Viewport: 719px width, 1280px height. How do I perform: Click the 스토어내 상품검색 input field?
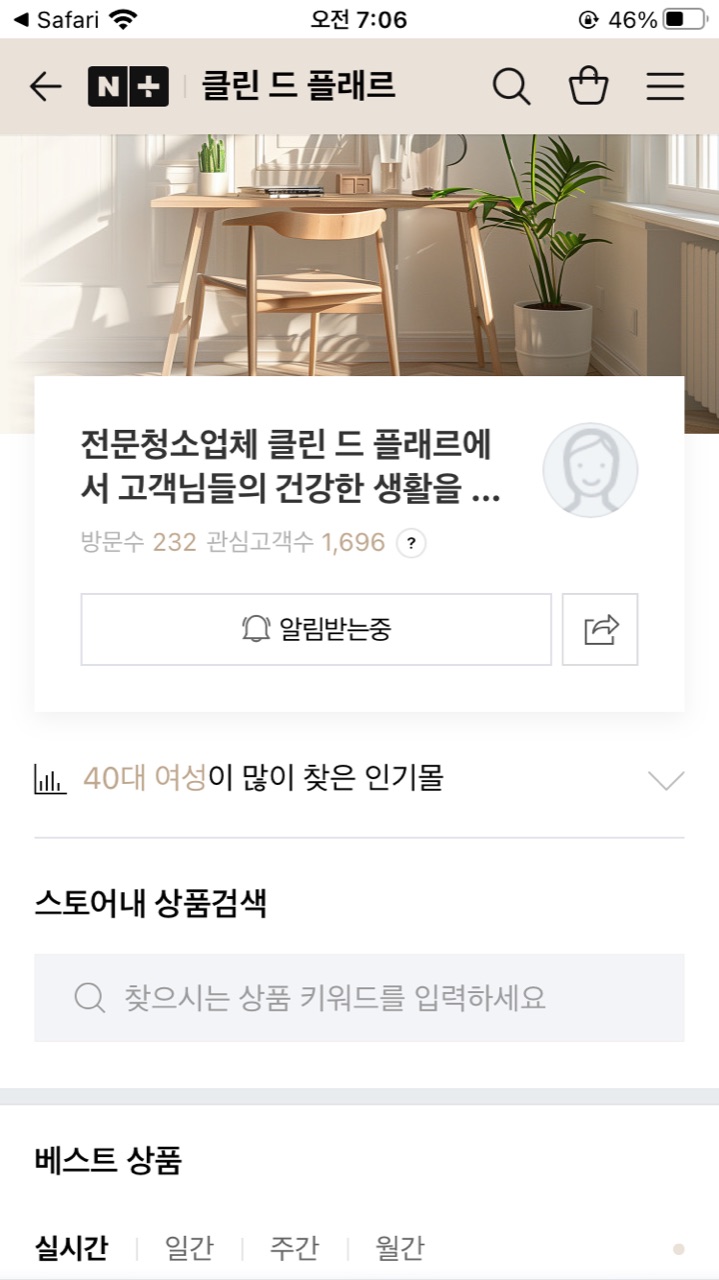click(x=359, y=998)
